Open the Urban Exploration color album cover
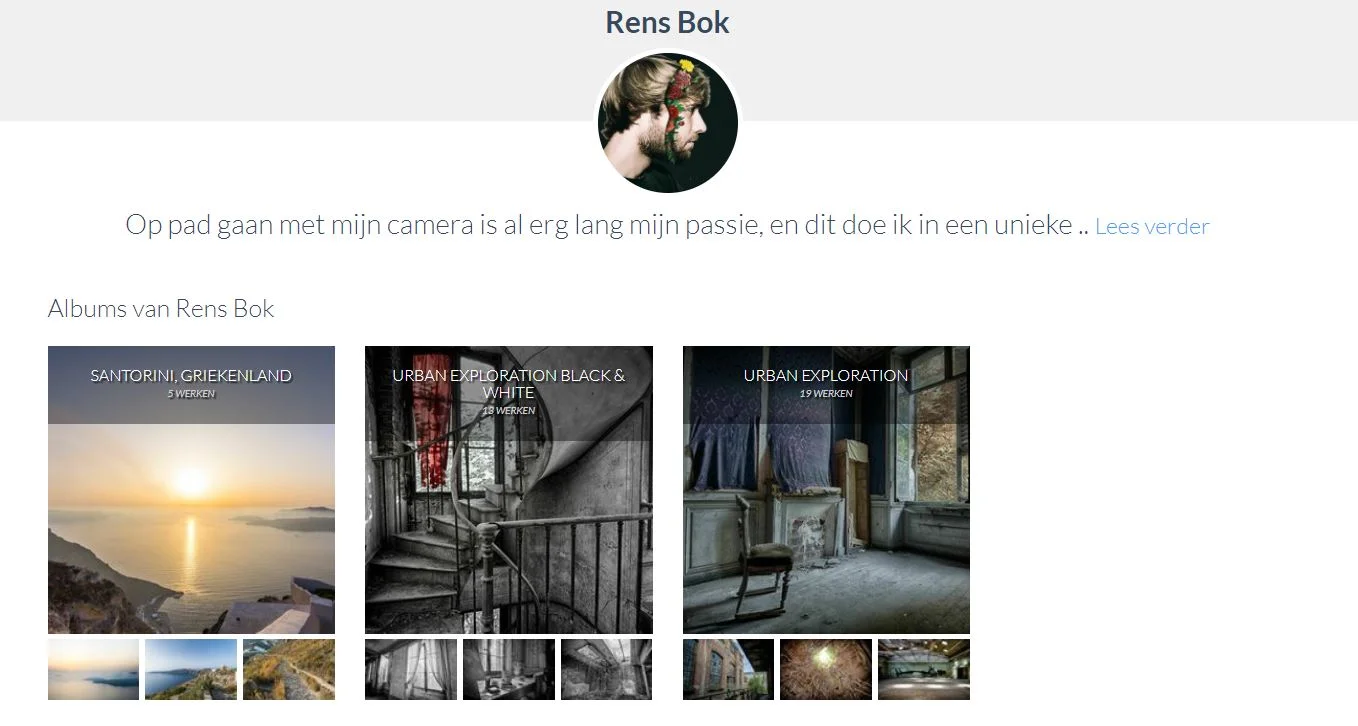The width and height of the screenshot is (1358, 726). [x=826, y=490]
